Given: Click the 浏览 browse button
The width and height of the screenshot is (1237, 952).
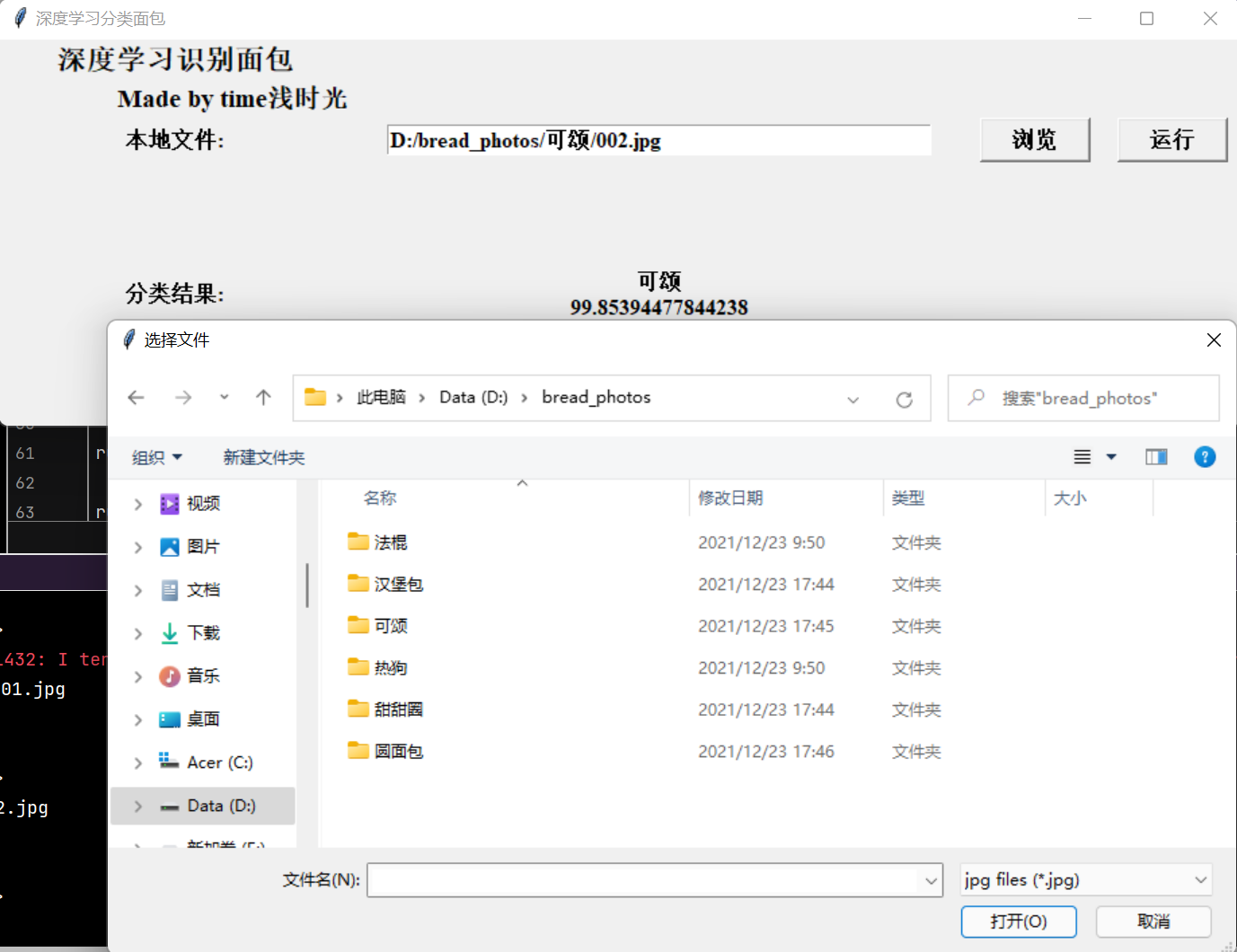Looking at the screenshot, I should tap(1035, 139).
